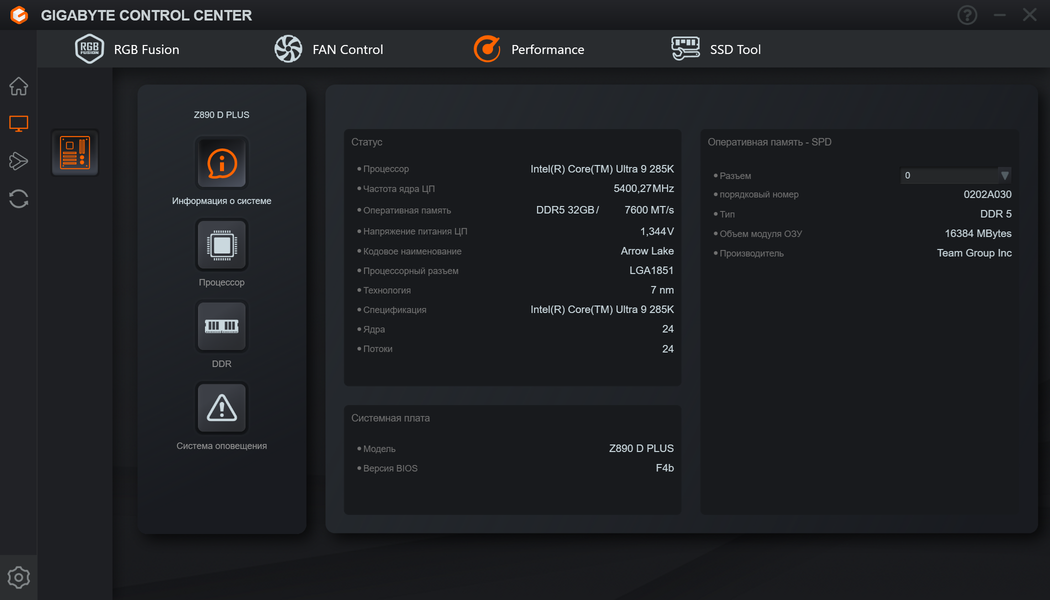Close the Gigabyte Control Center window
1050x600 pixels.
point(1030,15)
